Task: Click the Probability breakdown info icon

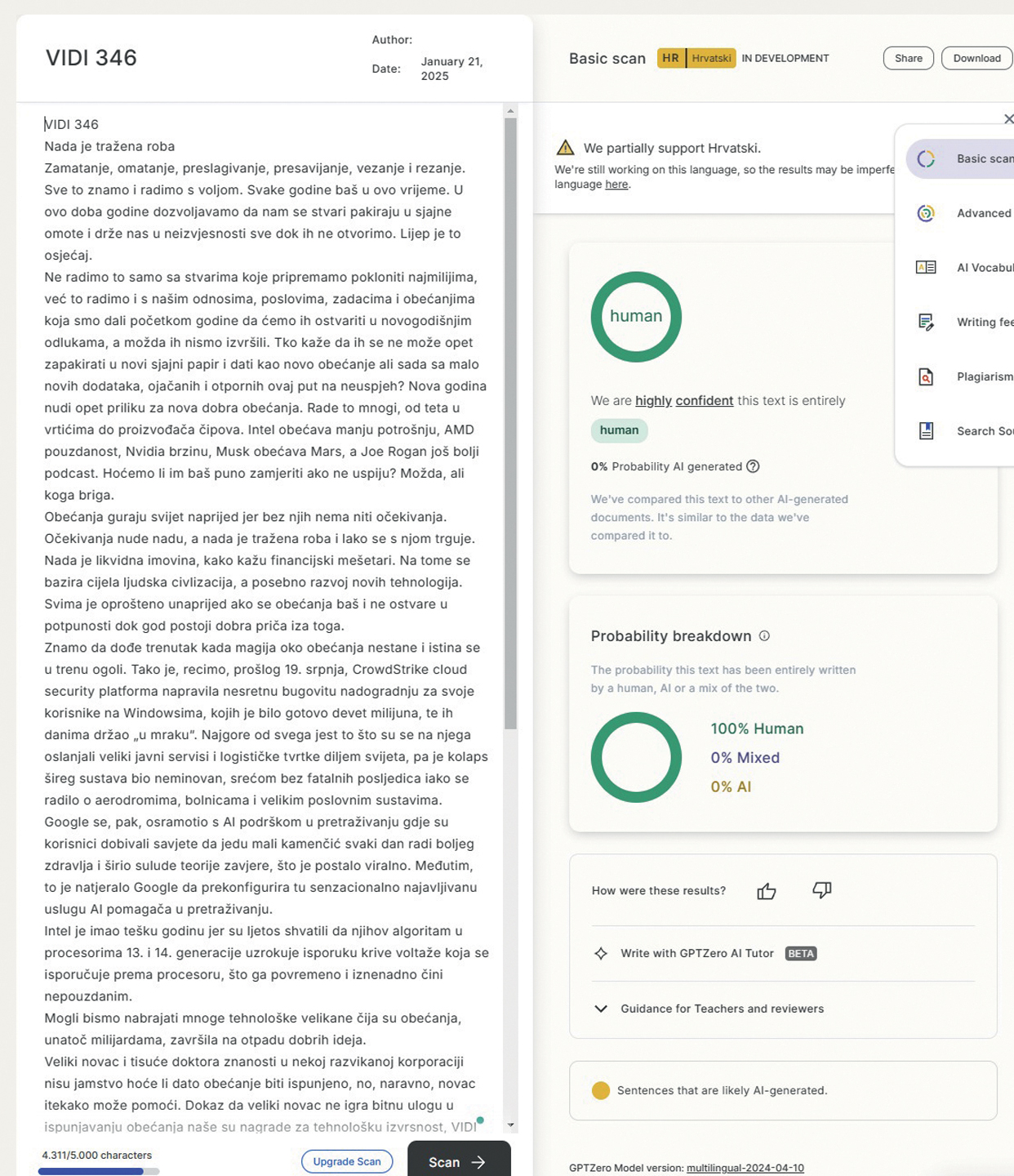Action: [764, 636]
